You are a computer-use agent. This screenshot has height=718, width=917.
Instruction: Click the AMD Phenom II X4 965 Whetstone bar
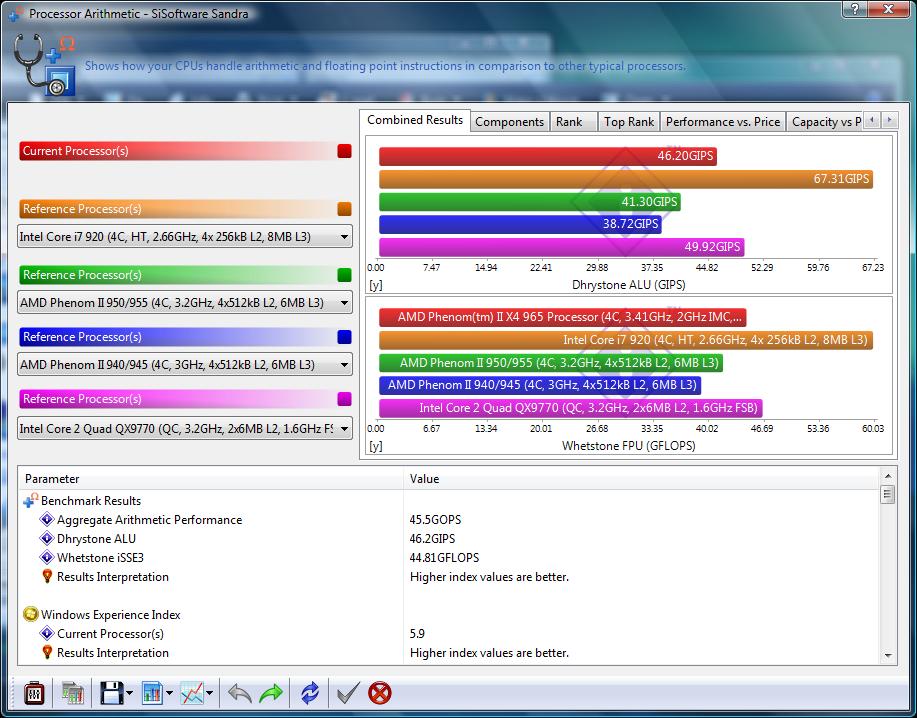[x=563, y=317]
